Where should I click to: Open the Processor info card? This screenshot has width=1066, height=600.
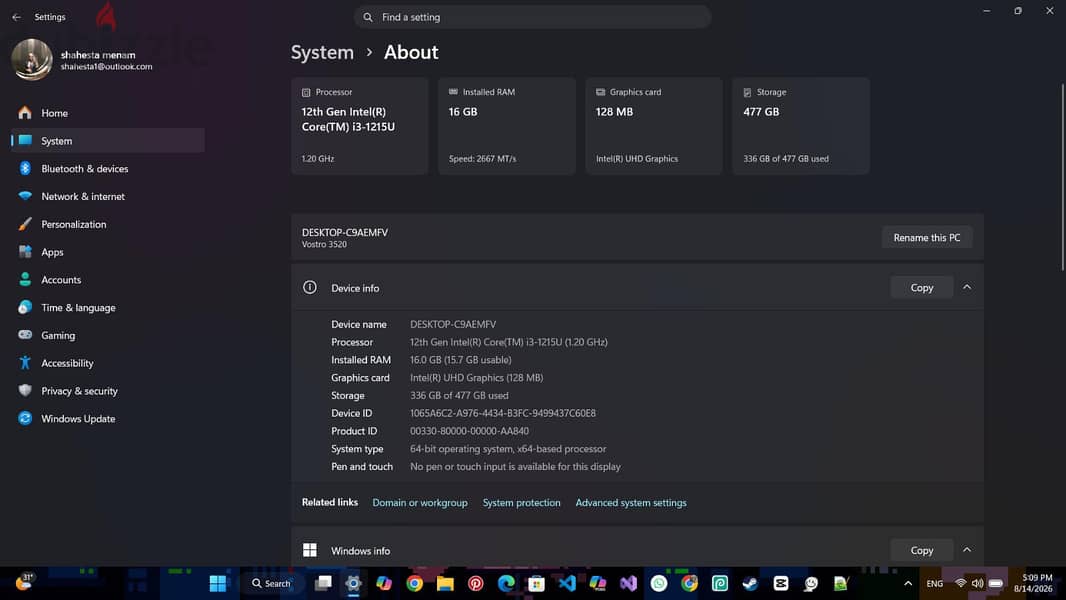(360, 126)
